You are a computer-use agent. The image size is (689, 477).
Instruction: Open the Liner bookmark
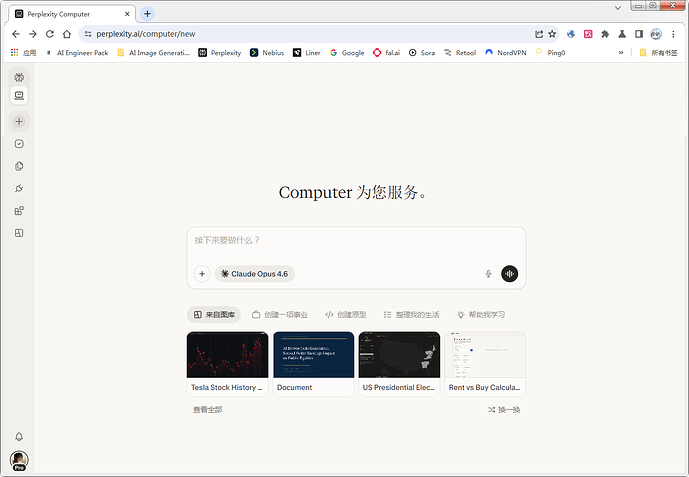click(307, 53)
